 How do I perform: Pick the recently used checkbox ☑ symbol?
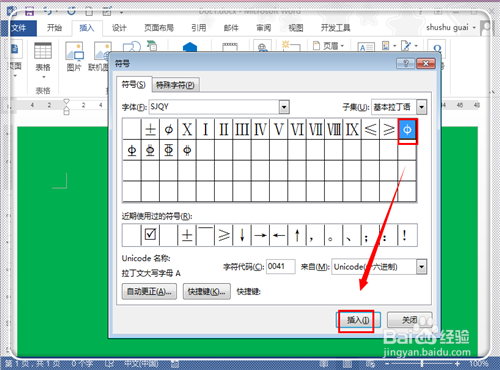pyautogui.click(x=150, y=235)
